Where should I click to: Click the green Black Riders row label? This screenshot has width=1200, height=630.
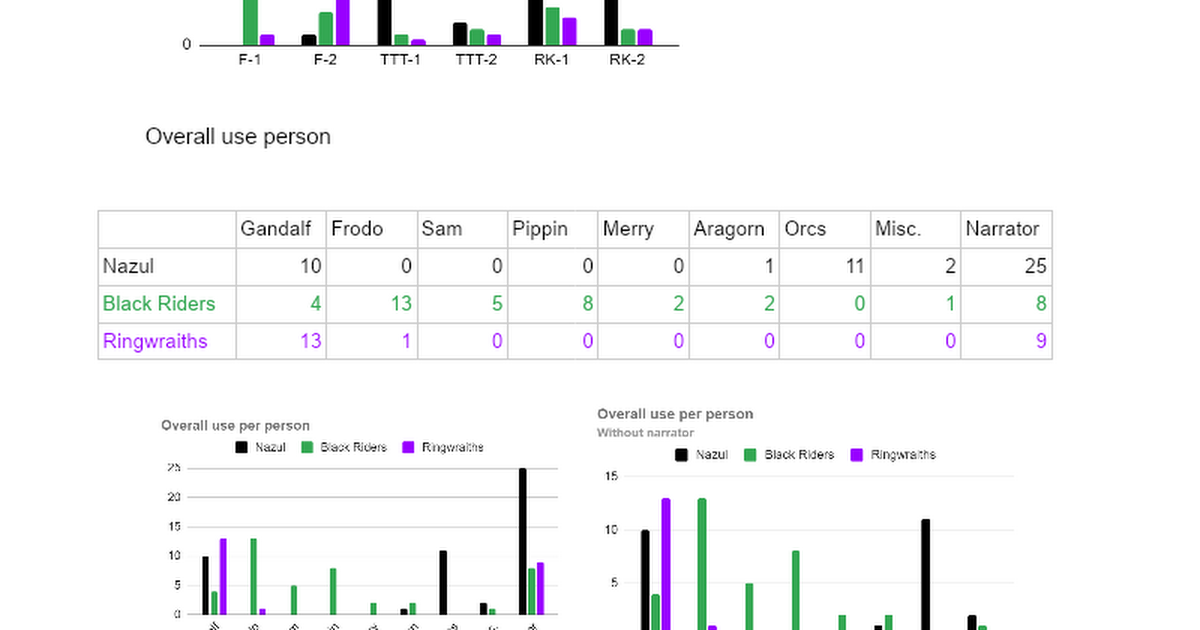coord(159,304)
